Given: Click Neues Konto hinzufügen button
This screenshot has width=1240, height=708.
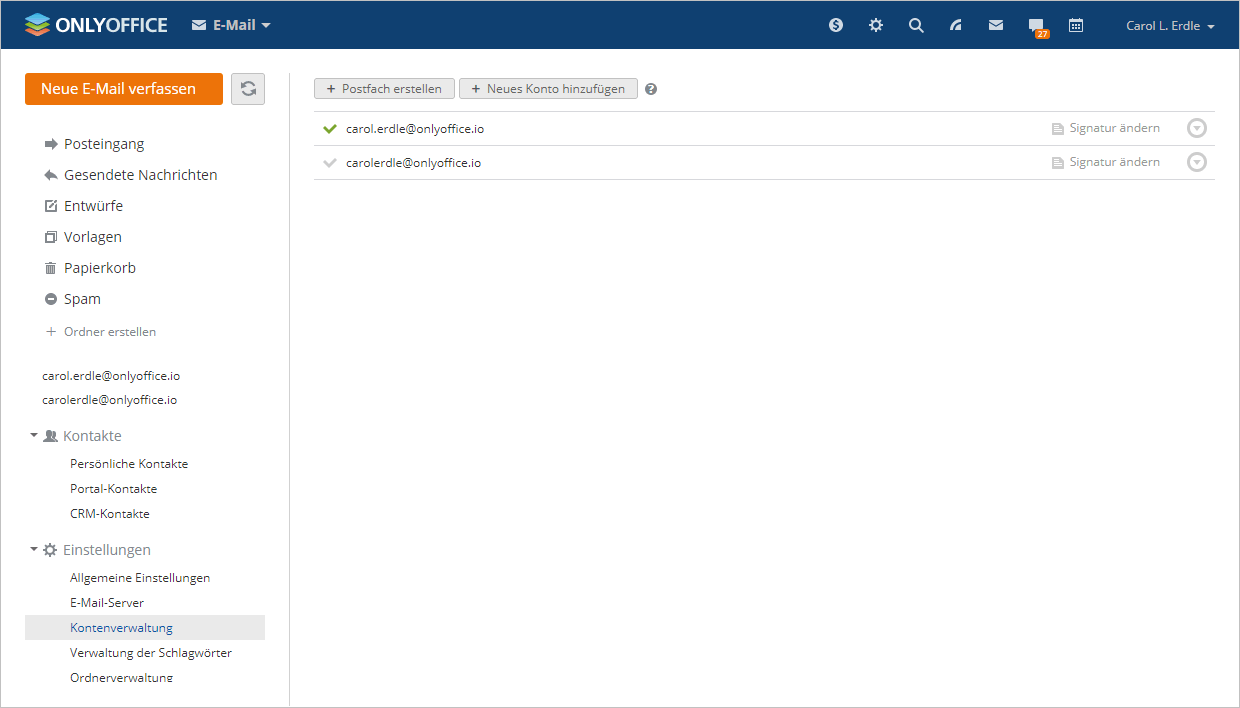Looking at the screenshot, I should [548, 89].
